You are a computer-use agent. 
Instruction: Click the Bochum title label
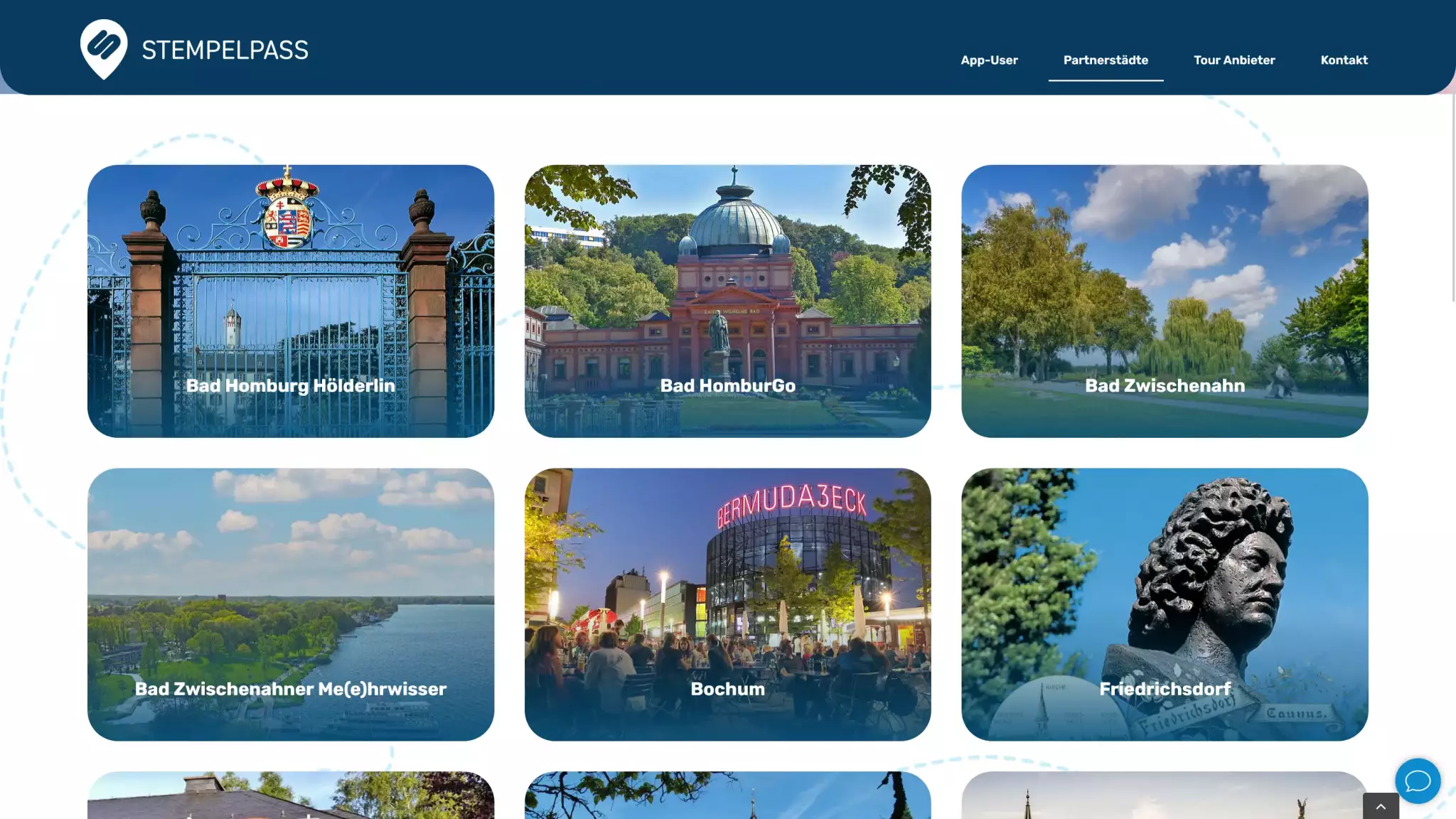[x=727, y=689]
